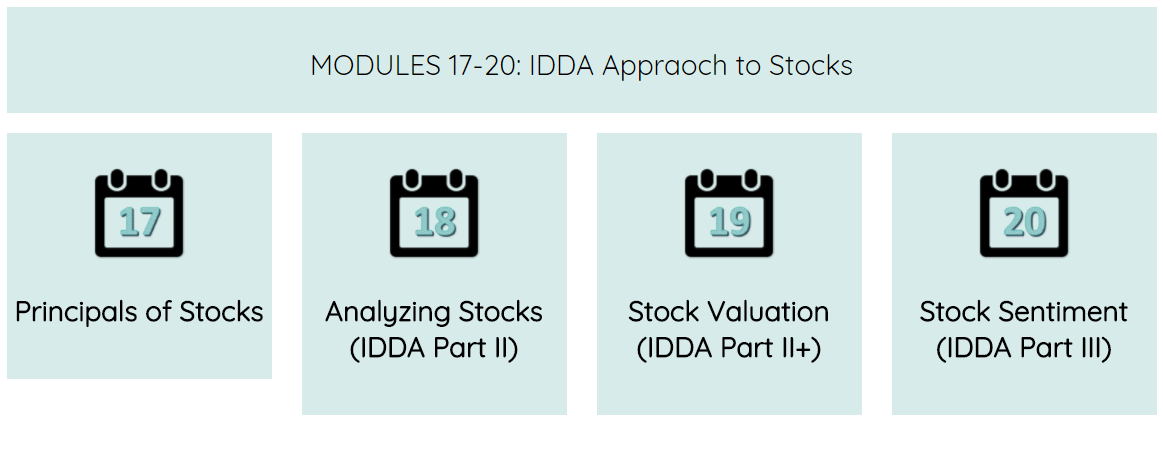
Task: Click the empty left edge of the header banner
Action: [60, 62]
